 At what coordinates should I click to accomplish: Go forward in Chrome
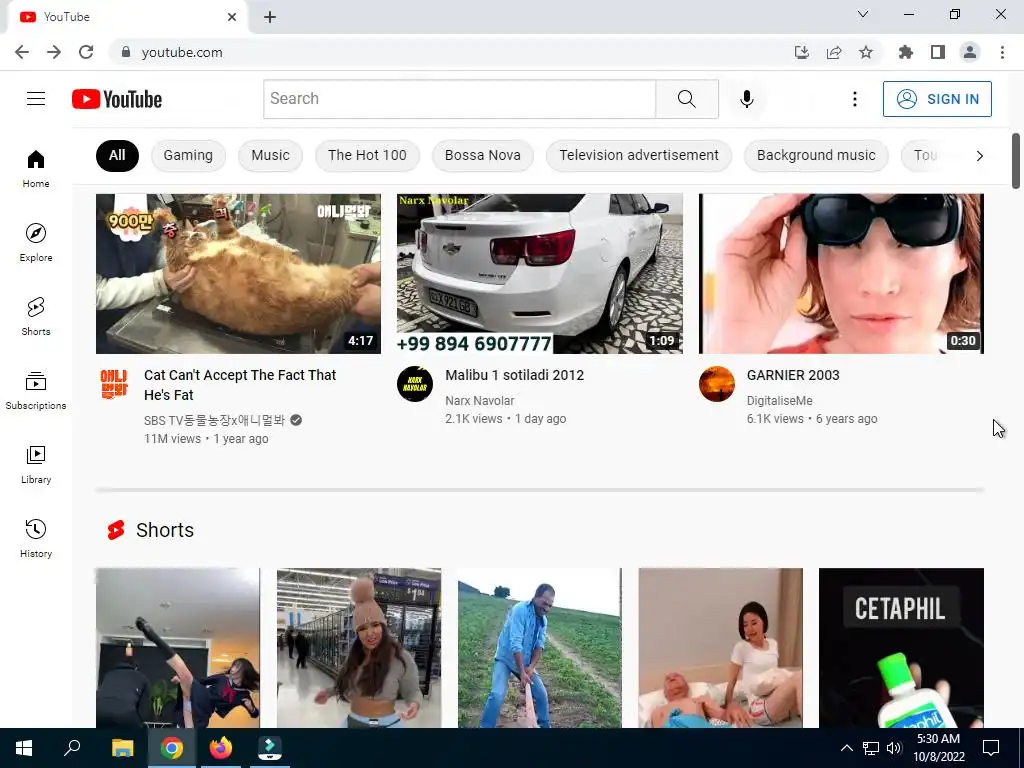tap(54, 52)
